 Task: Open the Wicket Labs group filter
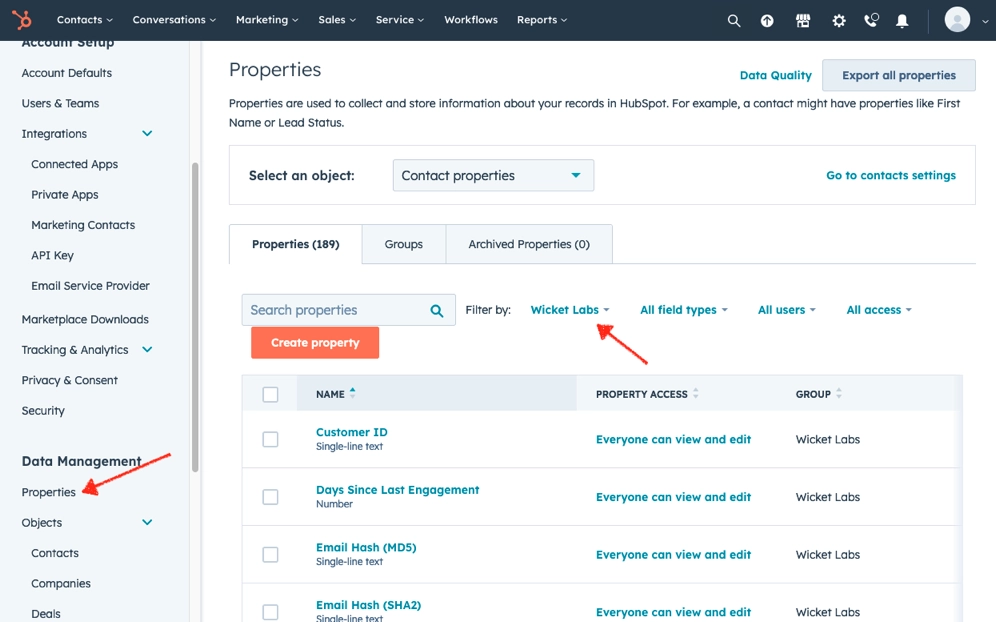point(569,310)
